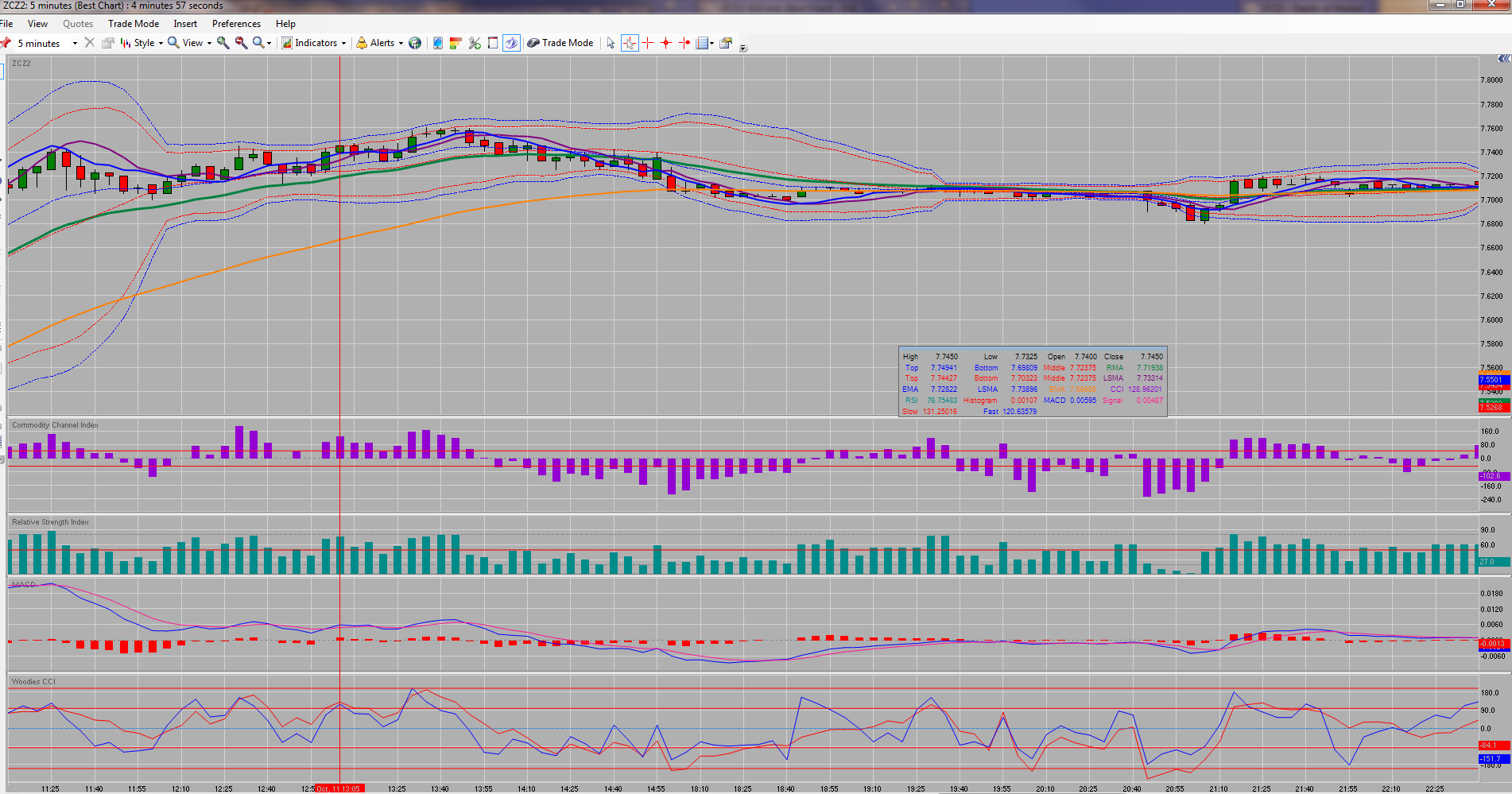
Task: Click the pin icon beside the interval box
Action: [6, 43]
